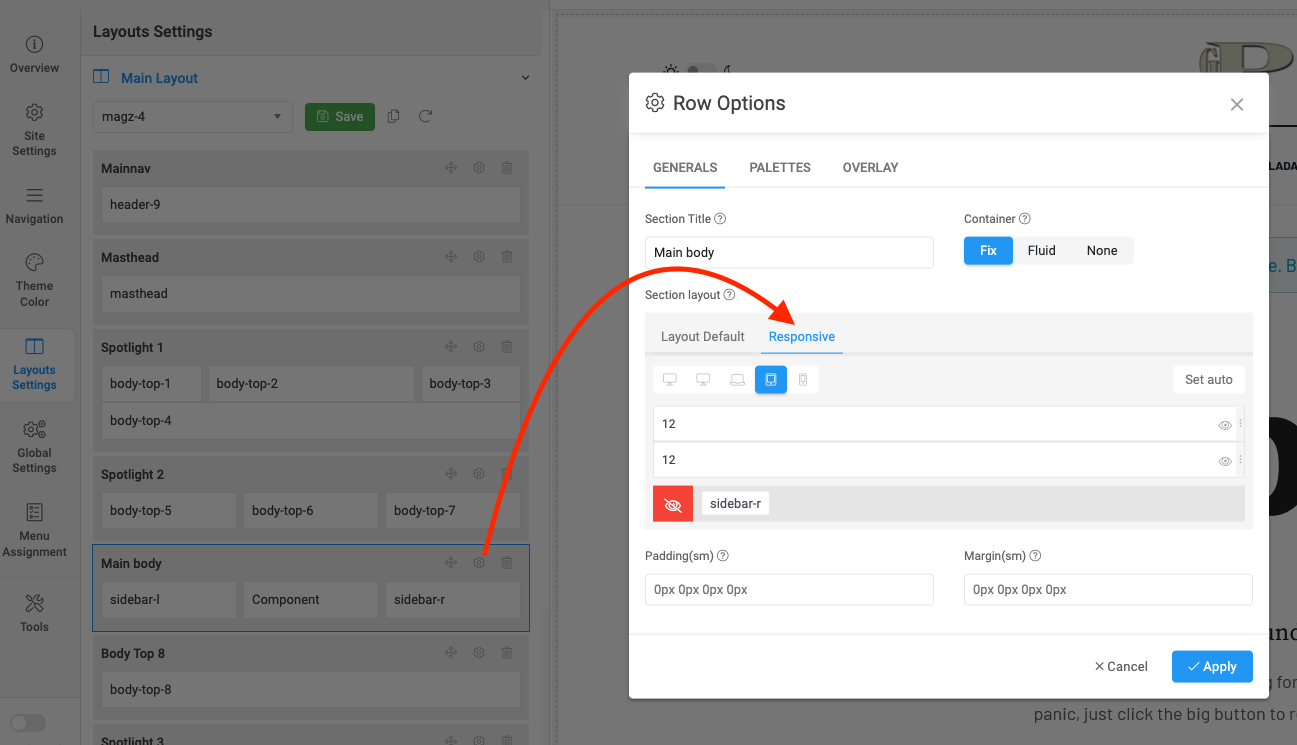Toggle the switch at the sidebar bottom
The width and height of the screenshot is (1297, 745).
[28, 723]
